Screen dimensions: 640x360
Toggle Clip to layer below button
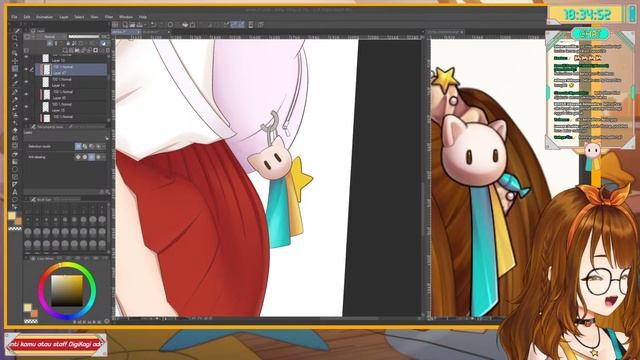click(50, 43)
